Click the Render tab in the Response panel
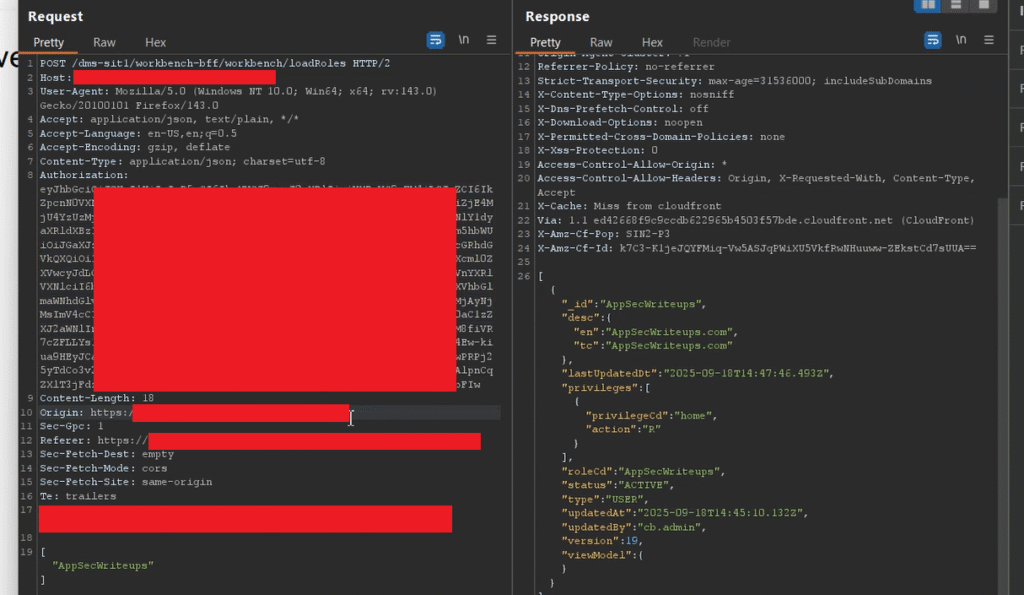1024x595 pixels. tap(711, 43)
